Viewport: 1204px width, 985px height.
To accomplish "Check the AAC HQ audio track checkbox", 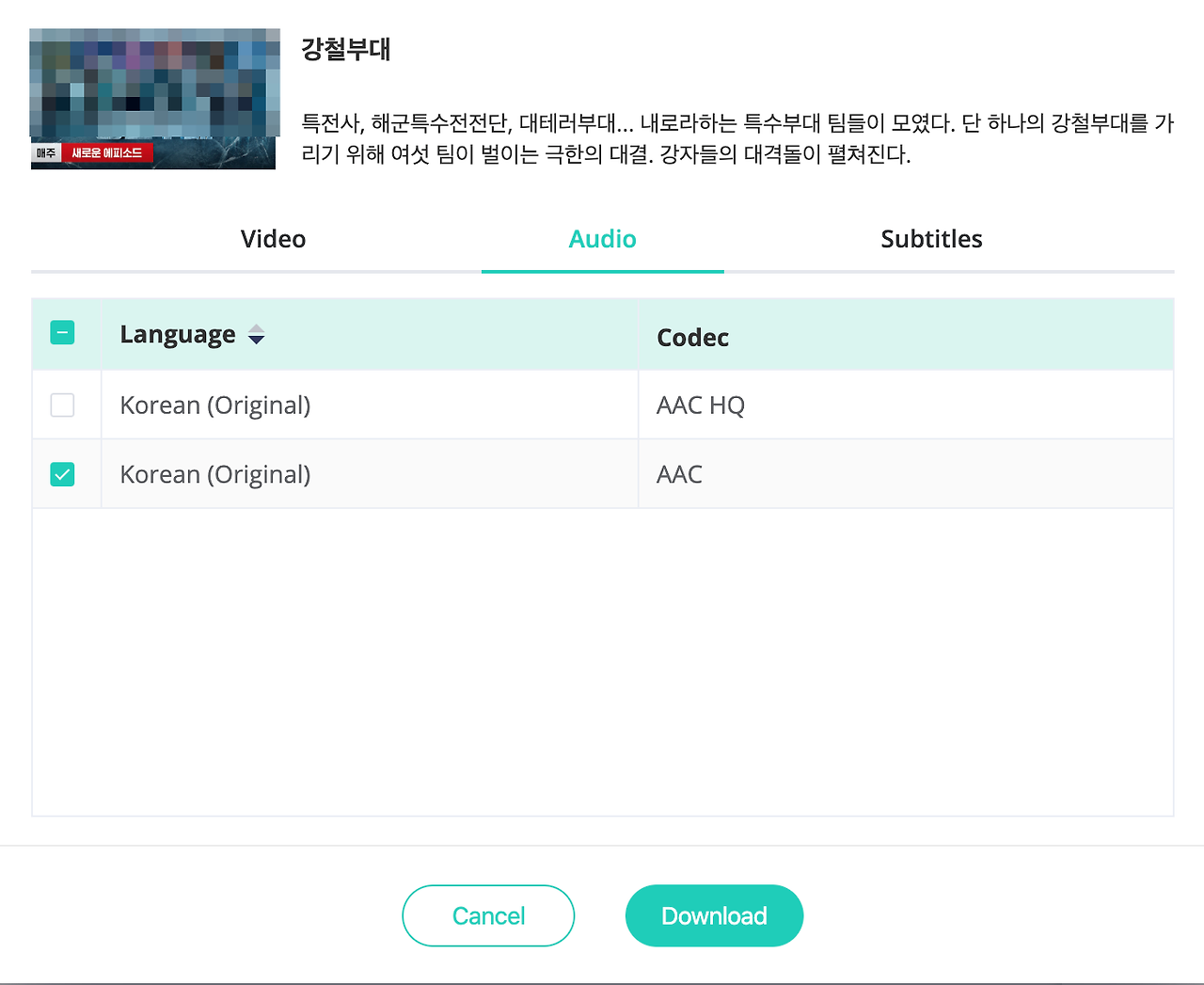I will coord(62,405).
